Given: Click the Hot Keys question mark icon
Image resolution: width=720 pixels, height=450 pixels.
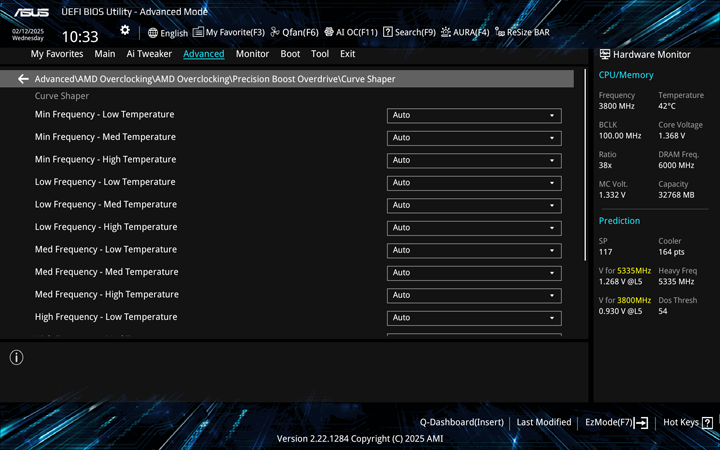Looking at the screenshot, I should [x=707, y=423].
